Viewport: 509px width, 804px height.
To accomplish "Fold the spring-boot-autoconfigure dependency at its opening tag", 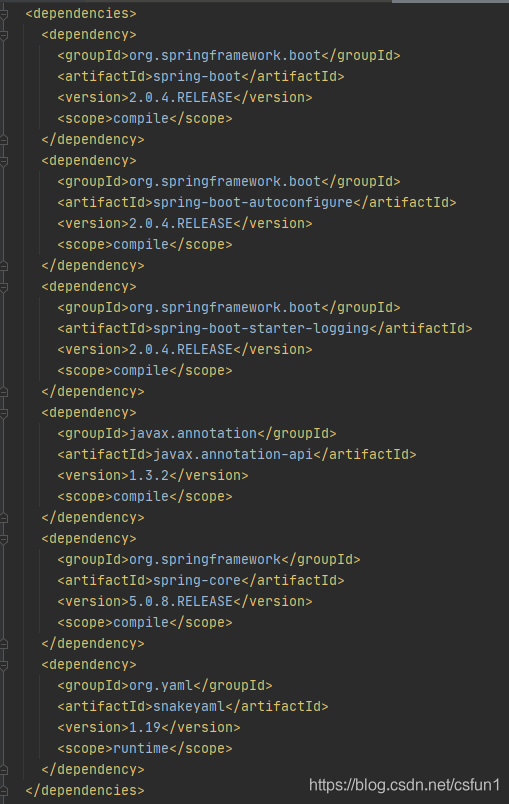I will tap(4, 161).
